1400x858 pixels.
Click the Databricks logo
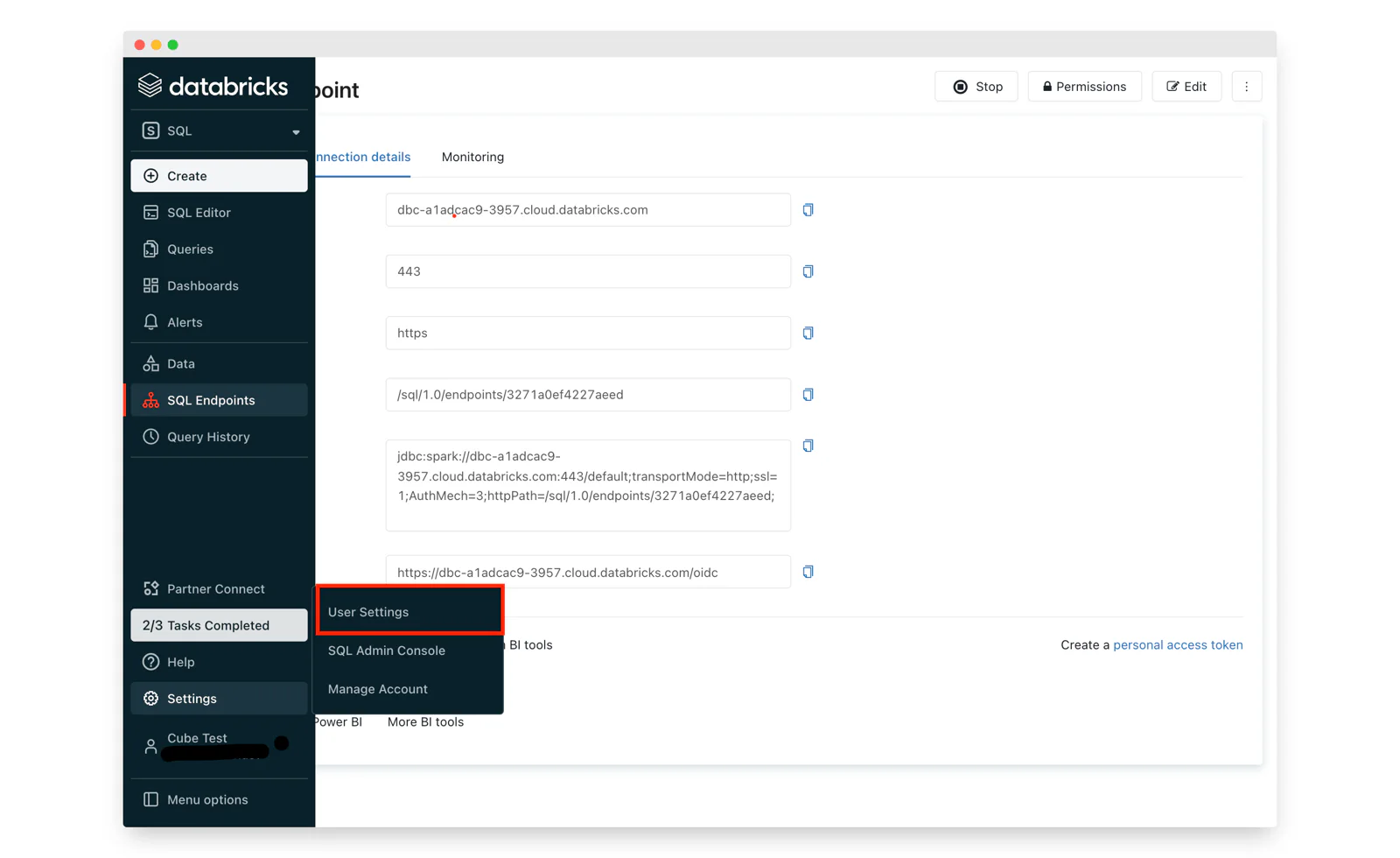[x=213, y=86]
